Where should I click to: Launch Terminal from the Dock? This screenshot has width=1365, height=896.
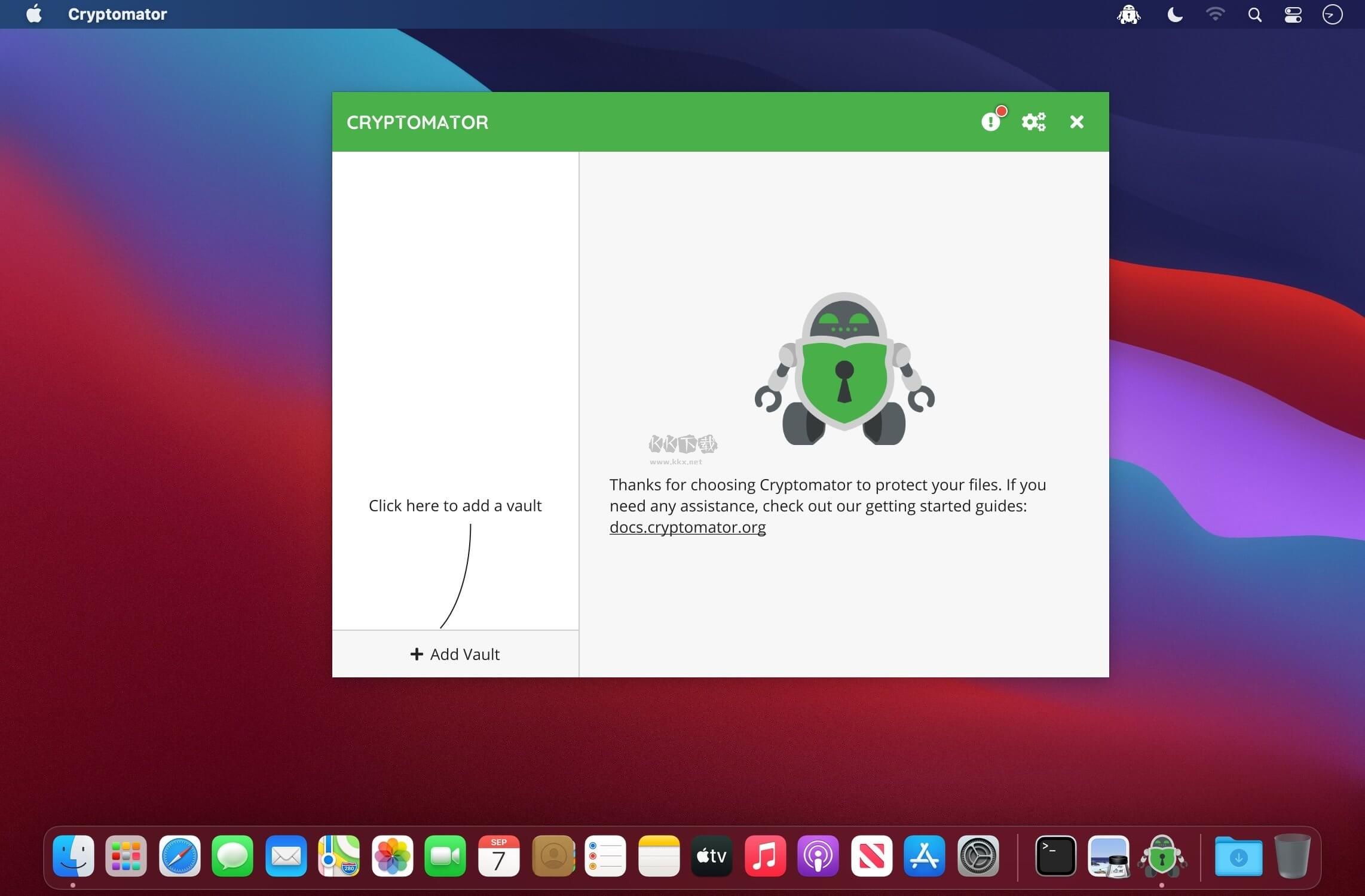tap(1055, 856)
